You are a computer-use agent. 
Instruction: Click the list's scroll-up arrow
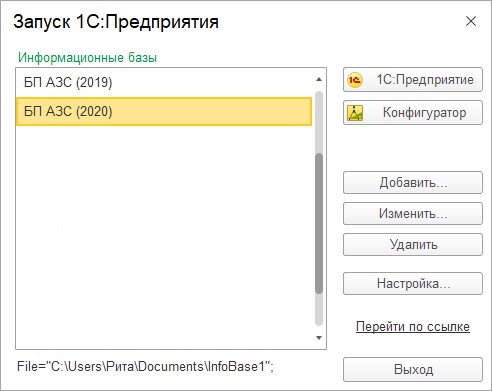pos(319,79)
